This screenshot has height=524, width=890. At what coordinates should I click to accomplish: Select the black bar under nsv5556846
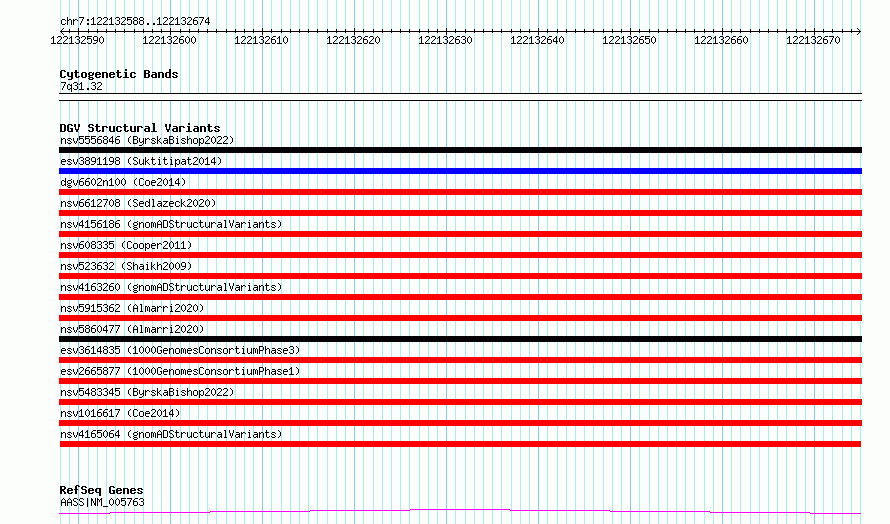460,150
